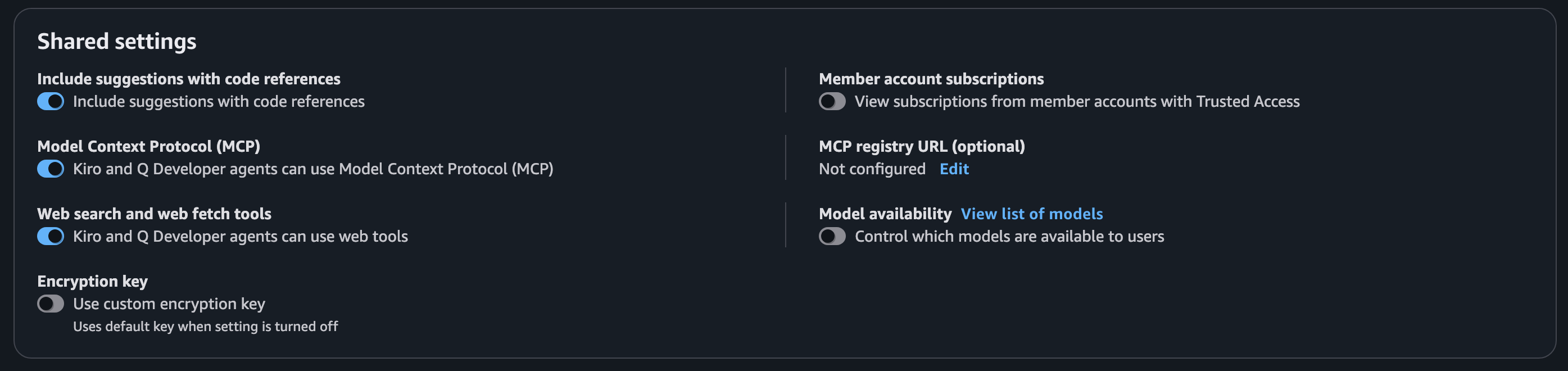Enable the Model availability control toggle
Screen dimensions: 1568x371
click(833, 236)
